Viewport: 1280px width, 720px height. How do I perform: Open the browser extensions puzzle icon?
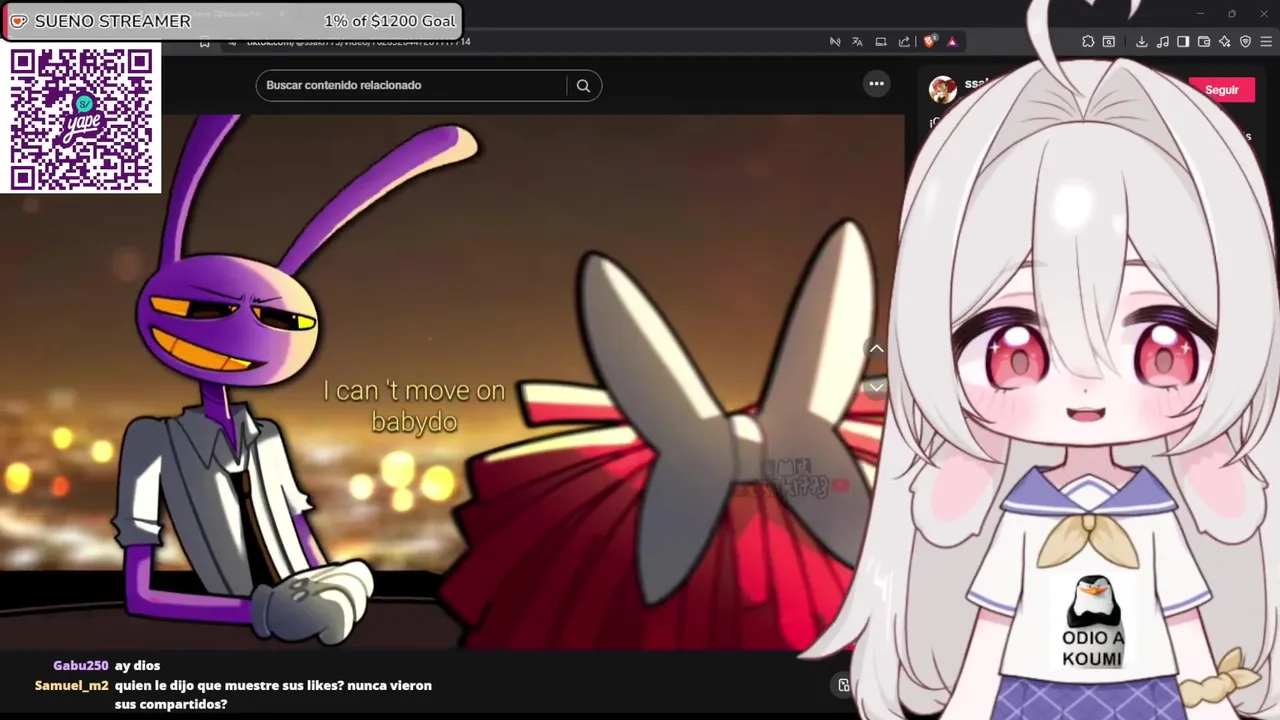1088,42
